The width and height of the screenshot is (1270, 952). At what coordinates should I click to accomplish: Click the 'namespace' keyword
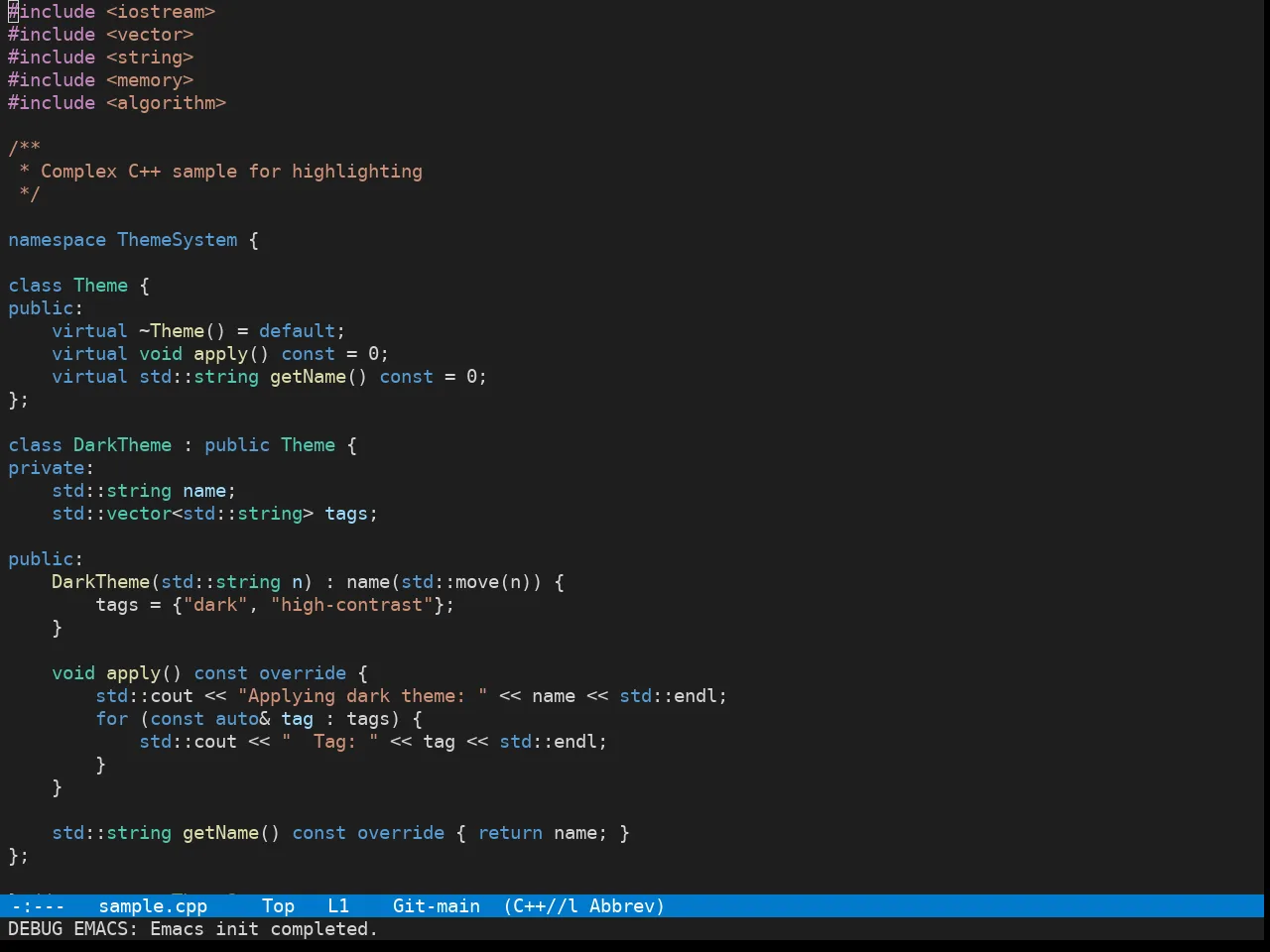point(57,240)
